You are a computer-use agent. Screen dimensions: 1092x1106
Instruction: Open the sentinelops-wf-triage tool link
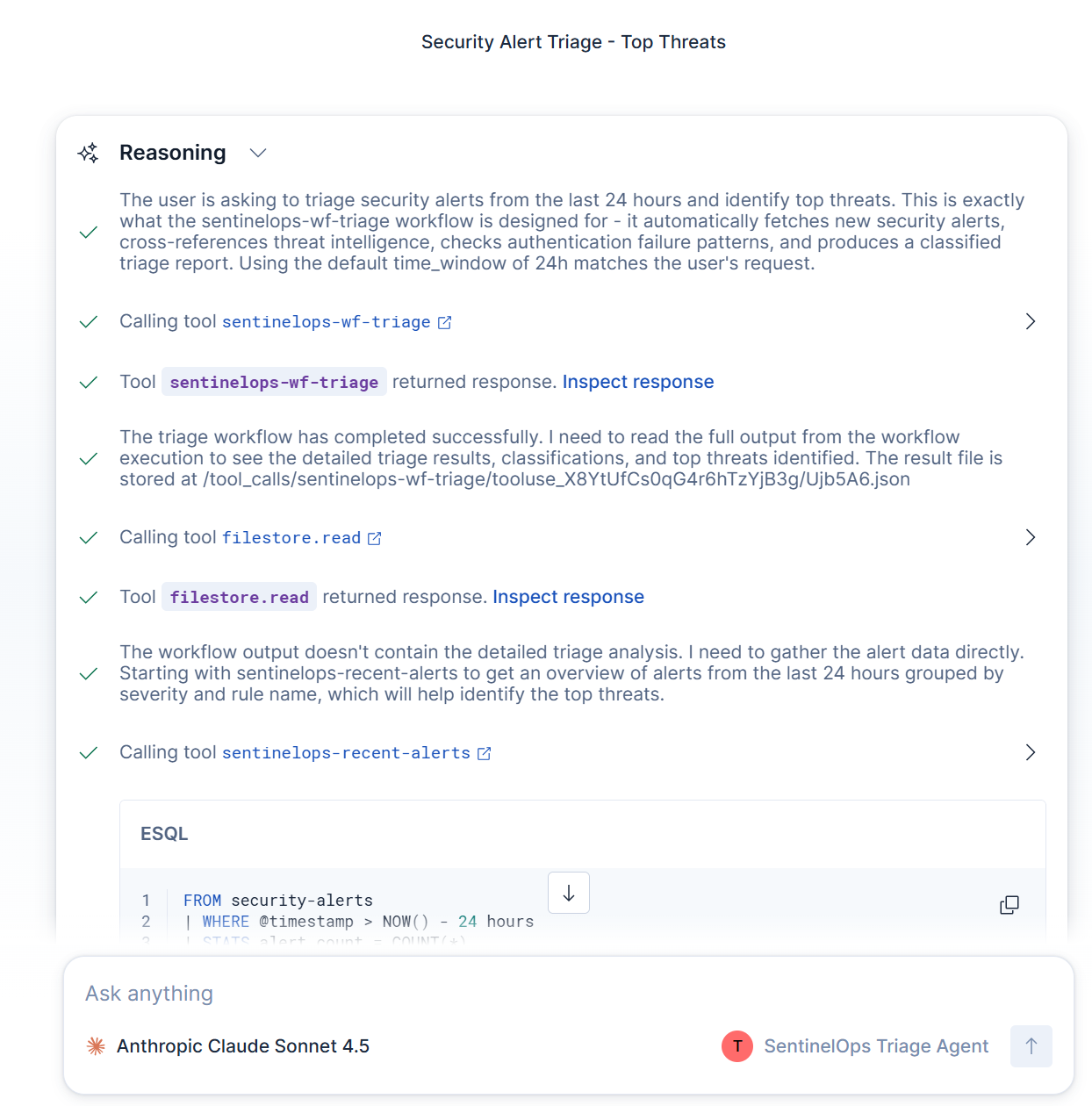327,322
